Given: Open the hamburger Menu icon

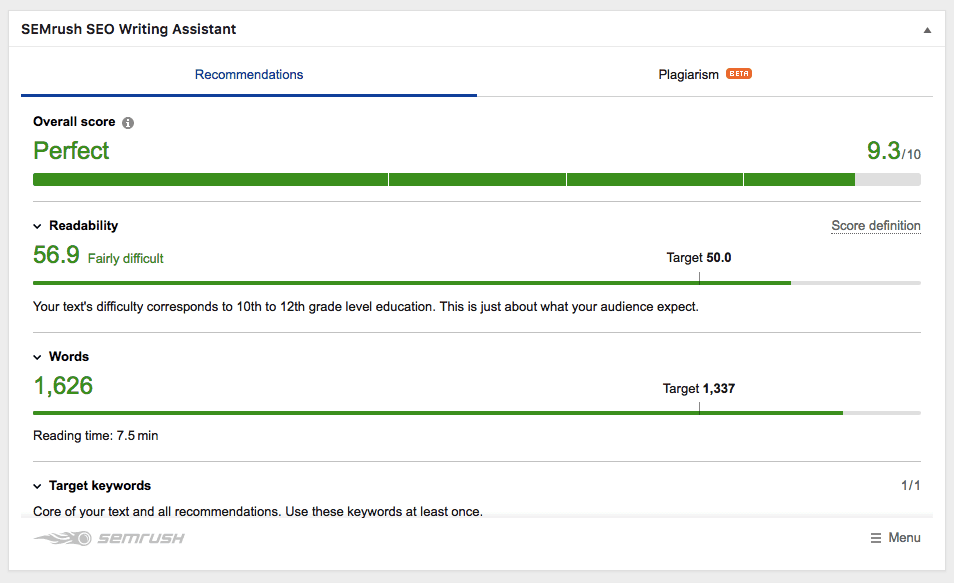Looking at the screenshot, I should pos(876,538).
